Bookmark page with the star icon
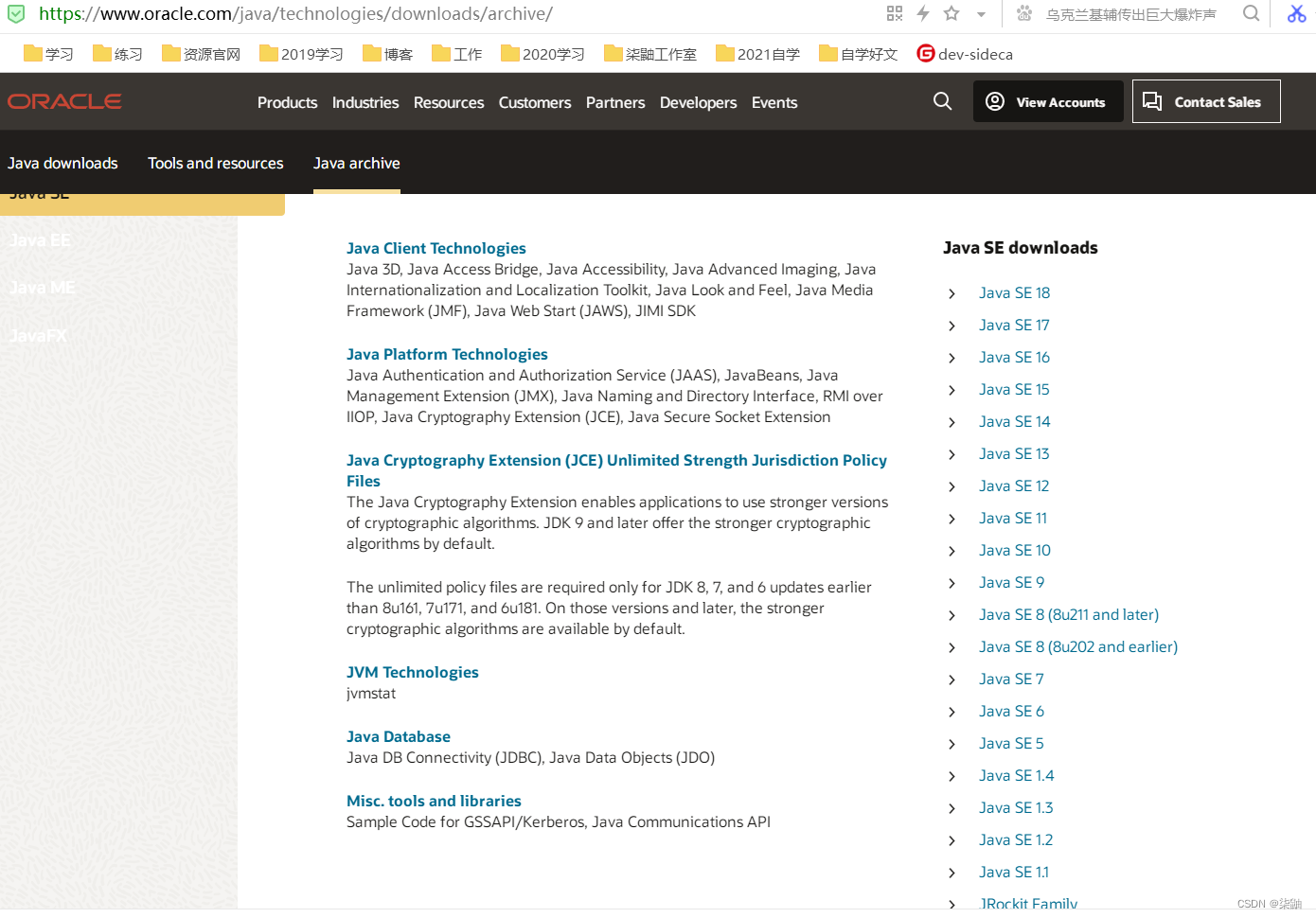The image size is (1316, 918). (951, 13)
